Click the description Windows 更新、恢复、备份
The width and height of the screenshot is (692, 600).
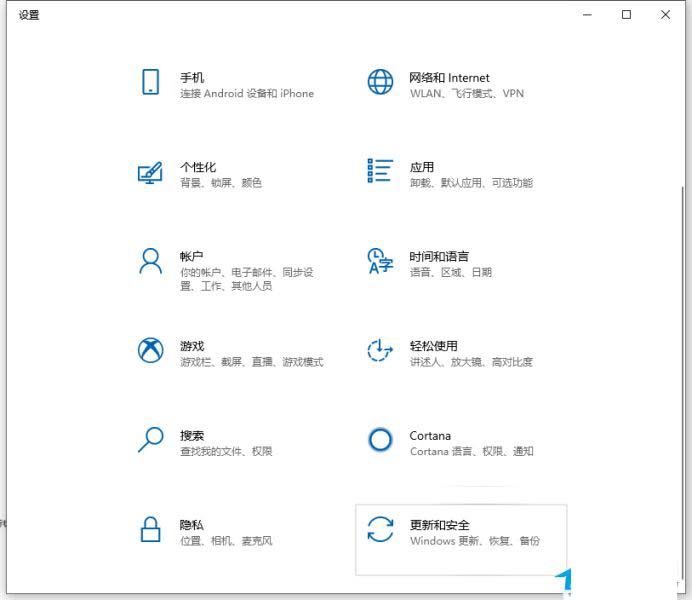[475, 541]
